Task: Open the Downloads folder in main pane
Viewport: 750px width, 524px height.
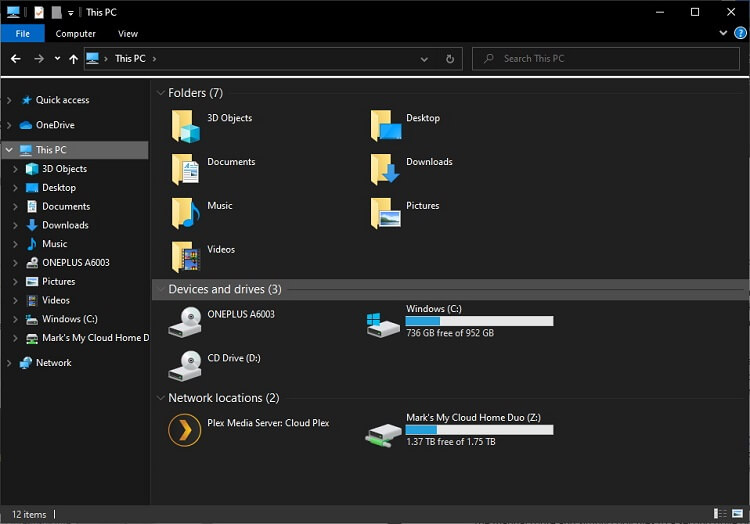Action: pos(385,169)
